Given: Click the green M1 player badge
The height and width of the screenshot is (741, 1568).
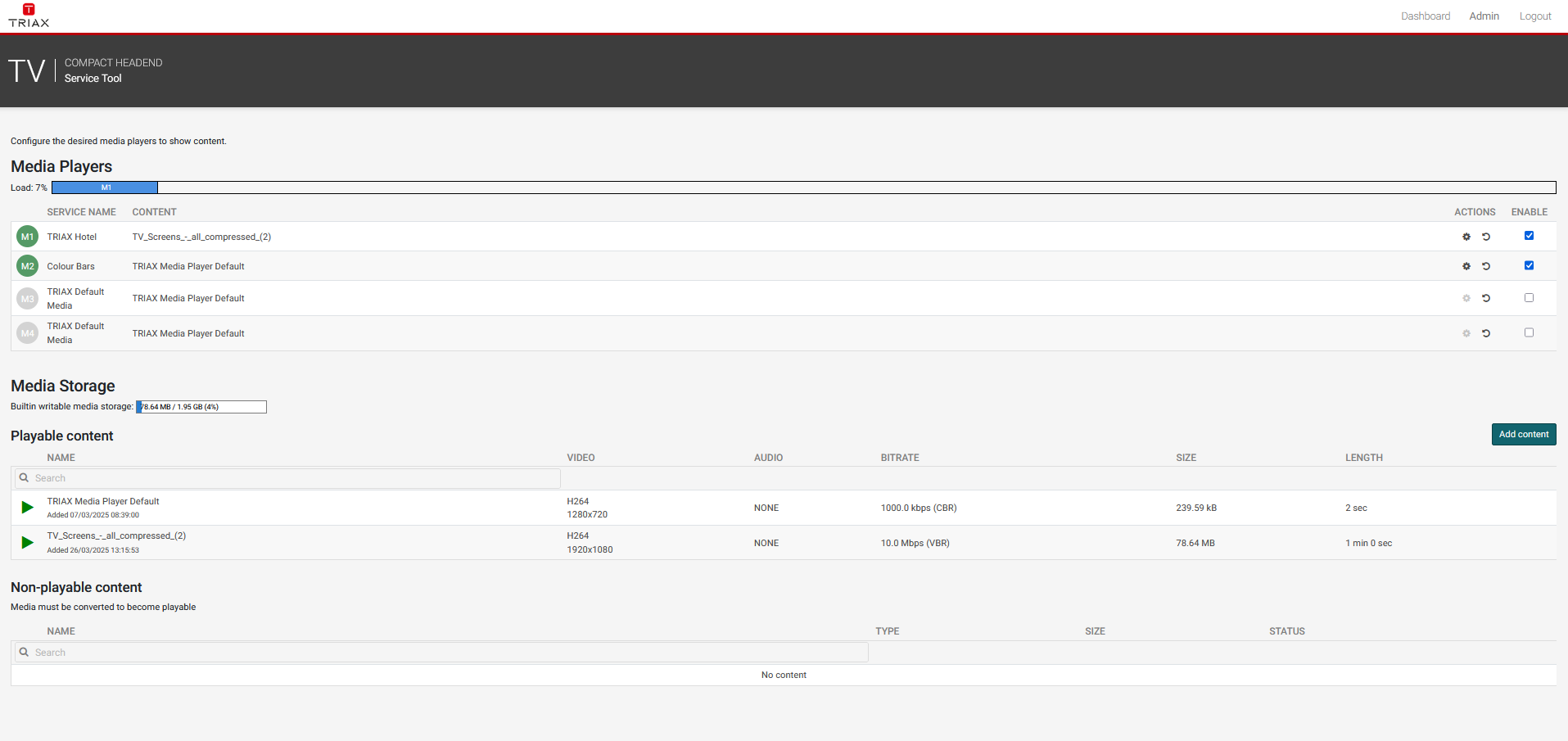Looking at the screenshot, I should [x=28, y=237].
